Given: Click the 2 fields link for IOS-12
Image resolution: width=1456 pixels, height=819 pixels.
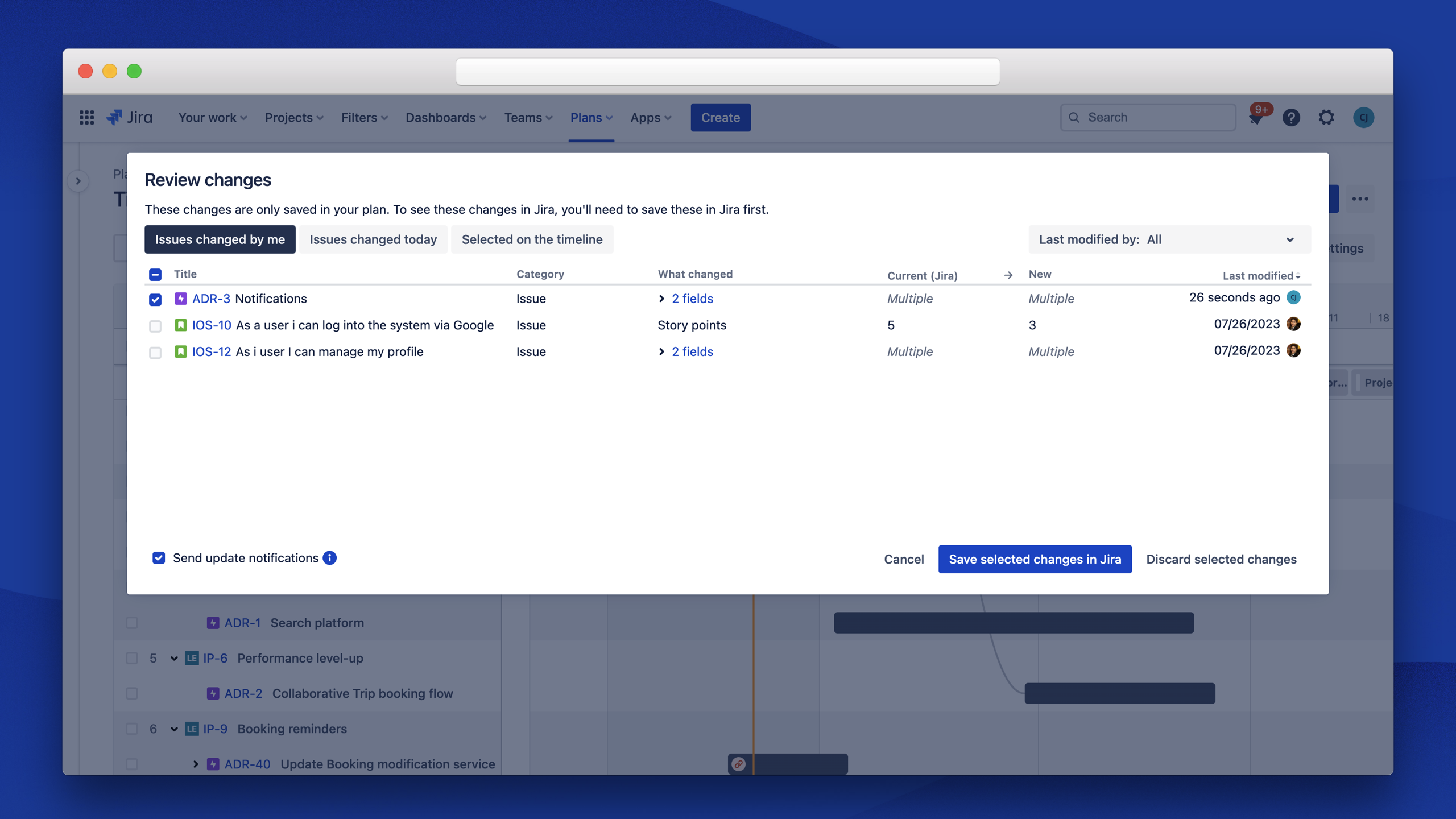Looking at the screenshot, I should tap(692, 351).
